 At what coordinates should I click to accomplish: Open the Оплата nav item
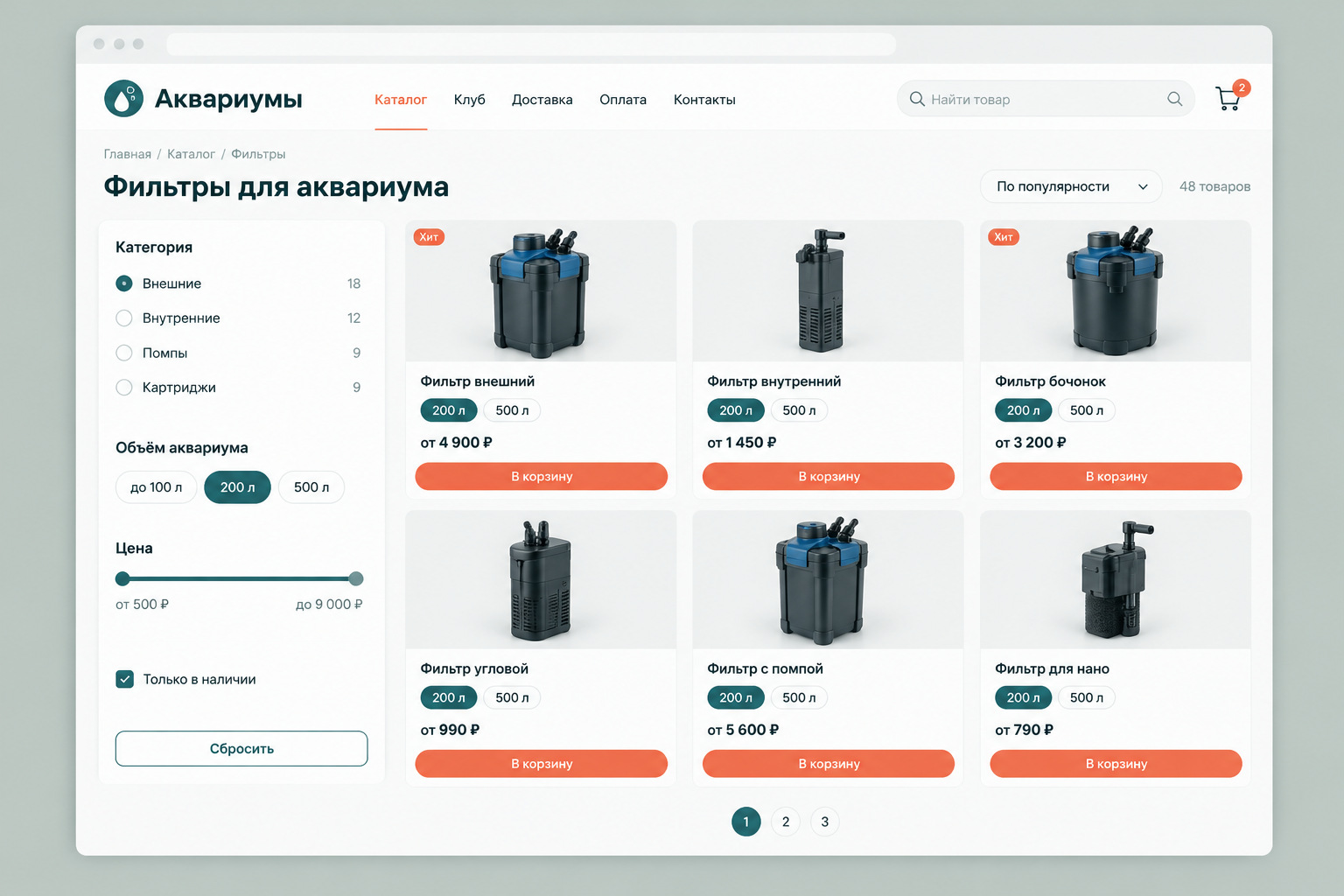pos(623,100)
